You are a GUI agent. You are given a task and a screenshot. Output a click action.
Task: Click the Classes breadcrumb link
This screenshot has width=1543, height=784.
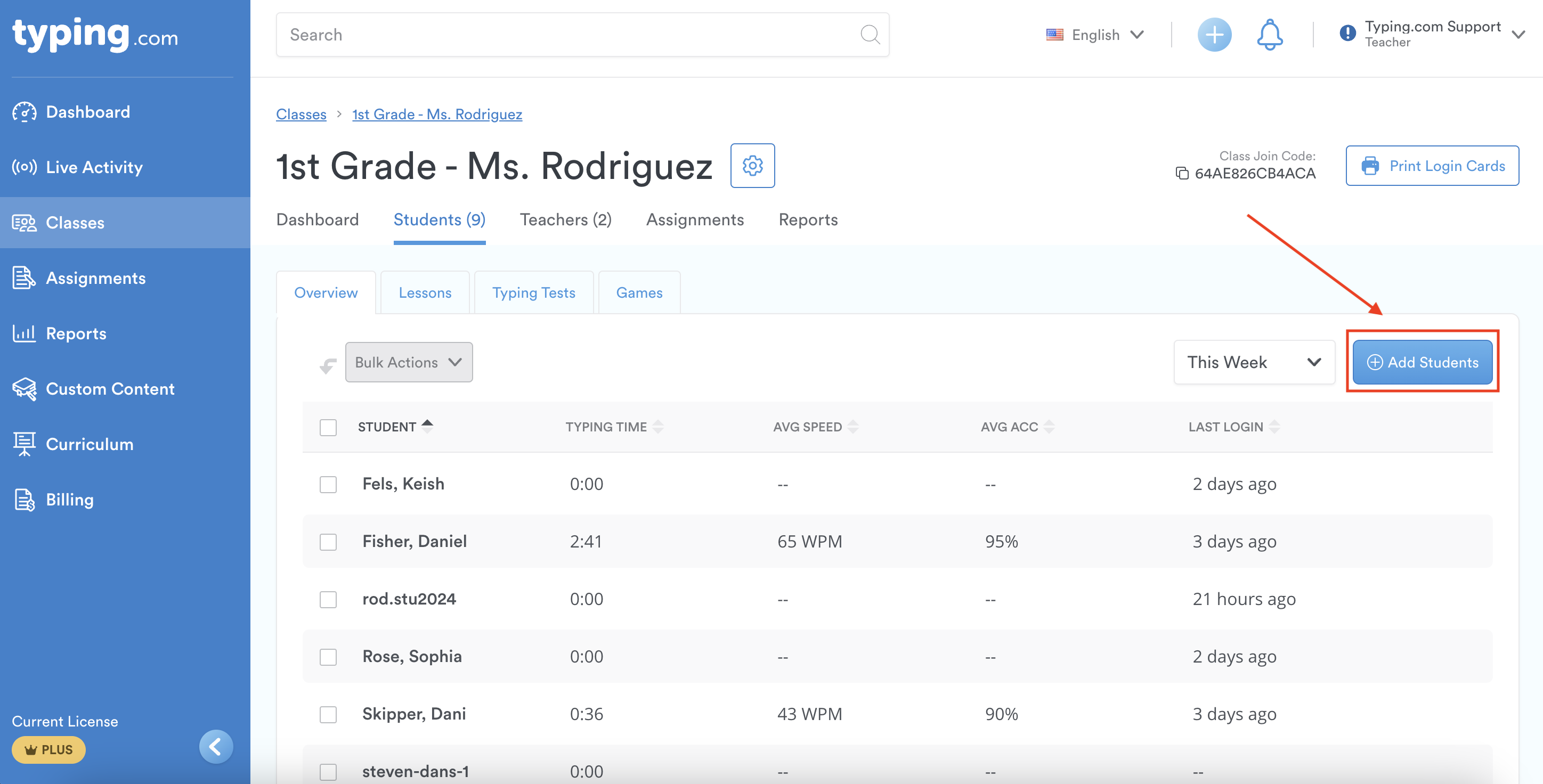(x=301, y=115)
